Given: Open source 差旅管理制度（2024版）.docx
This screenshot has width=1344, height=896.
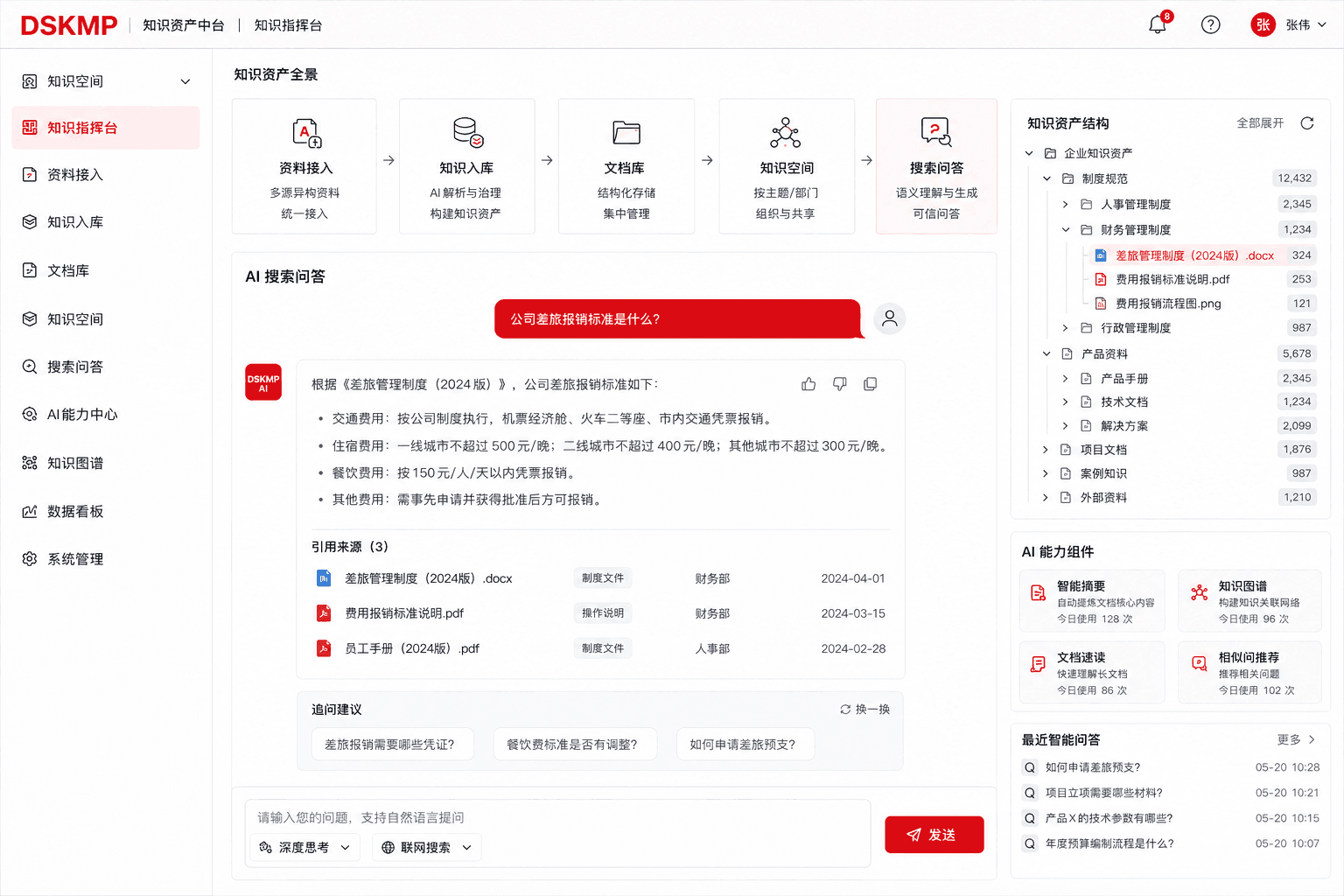Looking at the screenshot, I should click(428, 578).
